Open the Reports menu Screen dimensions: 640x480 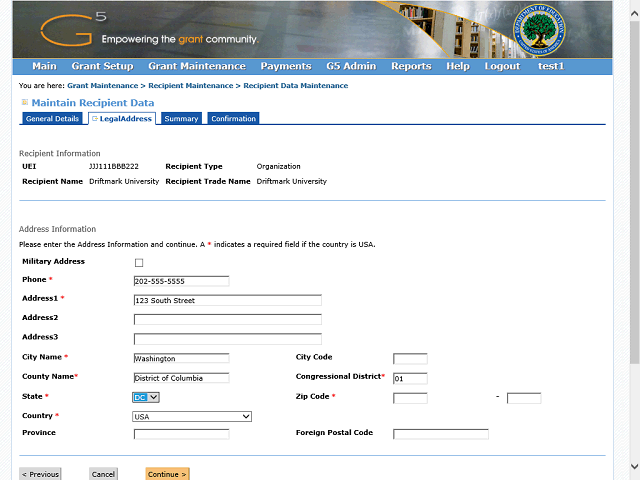(x=411, y=66)
